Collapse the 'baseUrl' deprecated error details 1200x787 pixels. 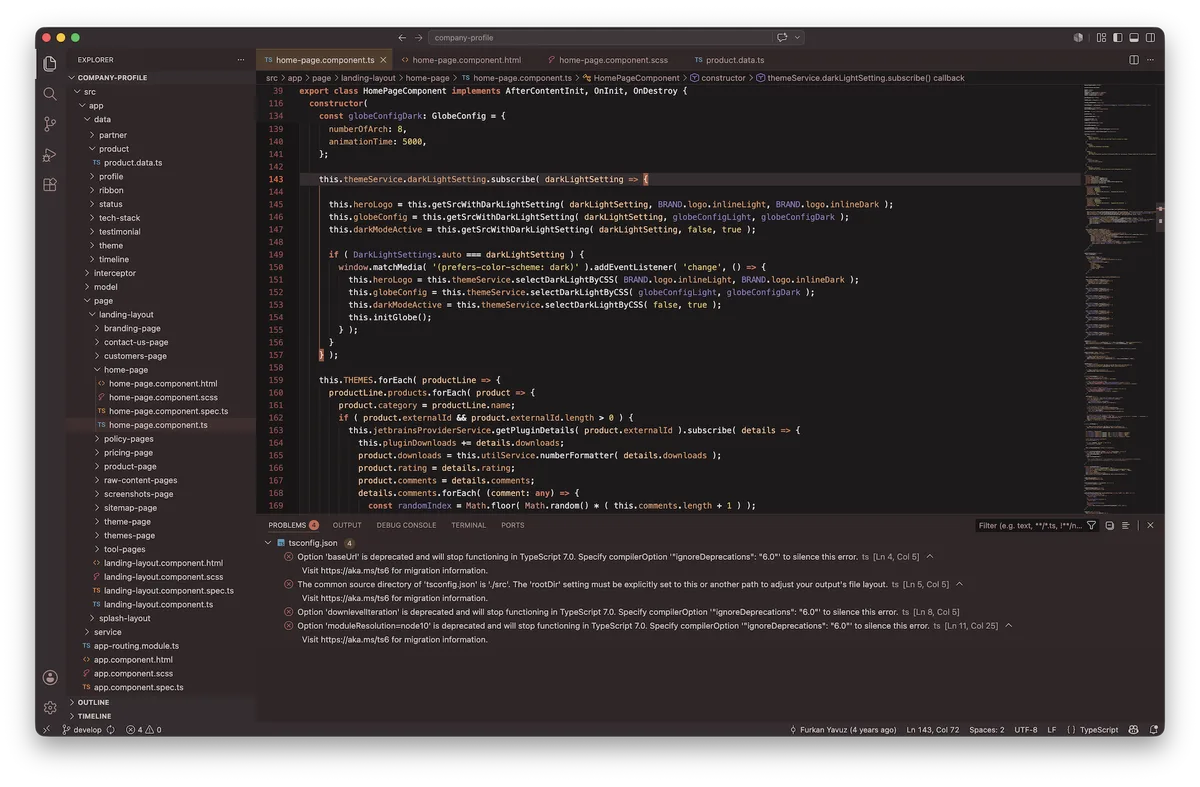point(930,557)
